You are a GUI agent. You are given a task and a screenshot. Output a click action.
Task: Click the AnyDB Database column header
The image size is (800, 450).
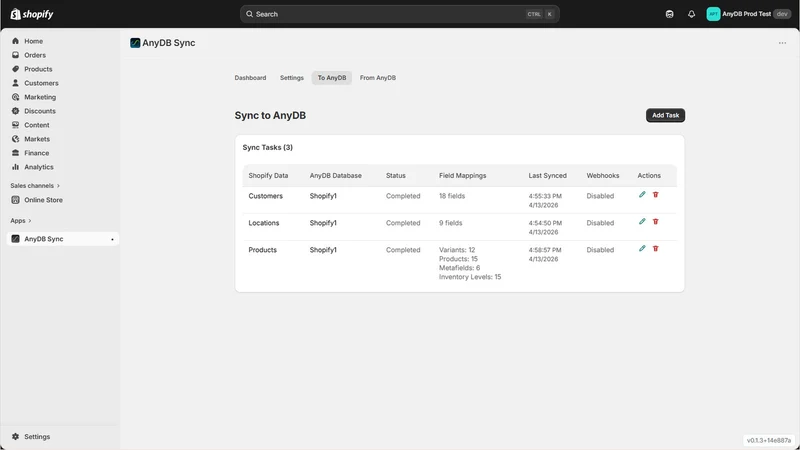[335, 176]
